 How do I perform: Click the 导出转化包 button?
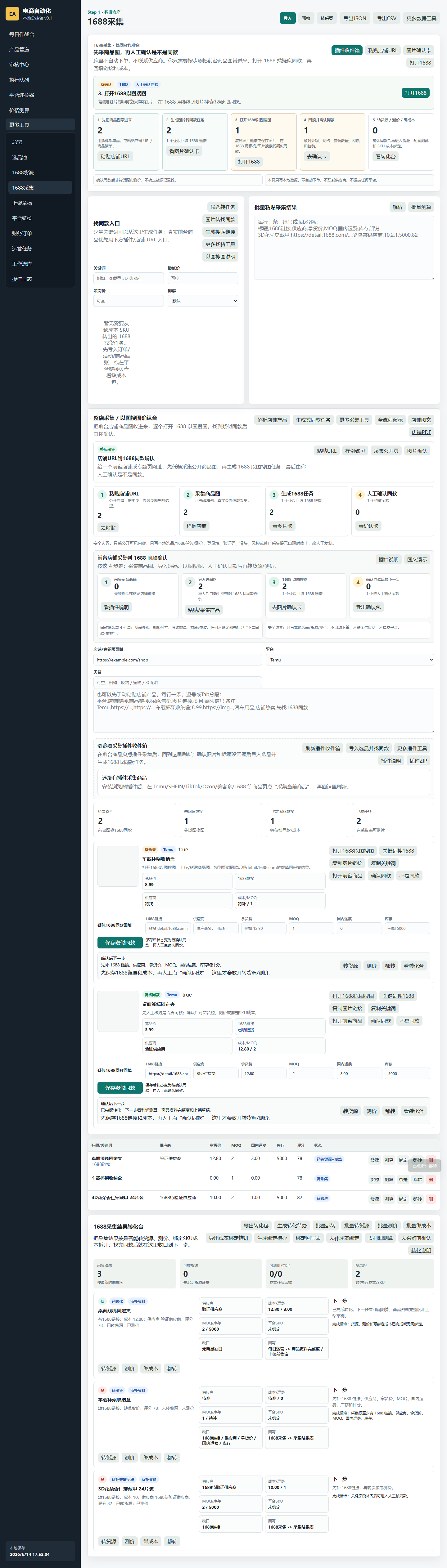[x=256, y=1225]
